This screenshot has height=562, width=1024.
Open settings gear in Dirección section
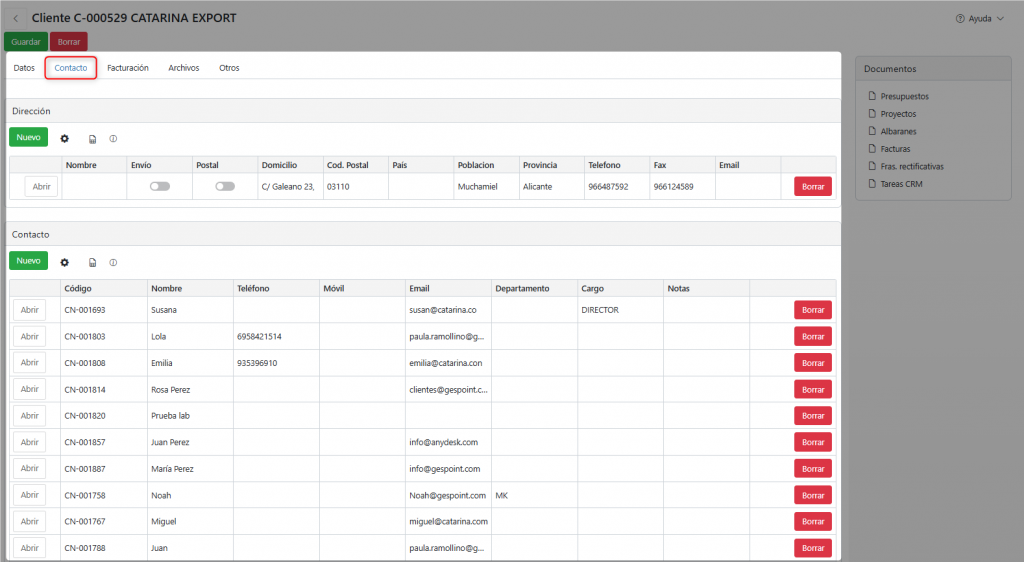tap(65, 139)
